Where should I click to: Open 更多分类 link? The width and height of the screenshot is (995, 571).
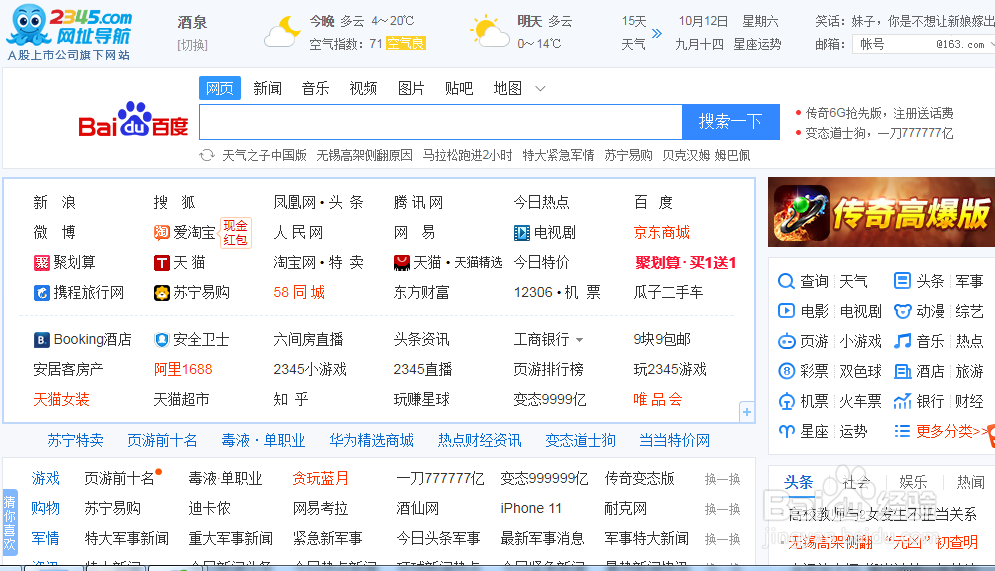(x=953, y=431)
